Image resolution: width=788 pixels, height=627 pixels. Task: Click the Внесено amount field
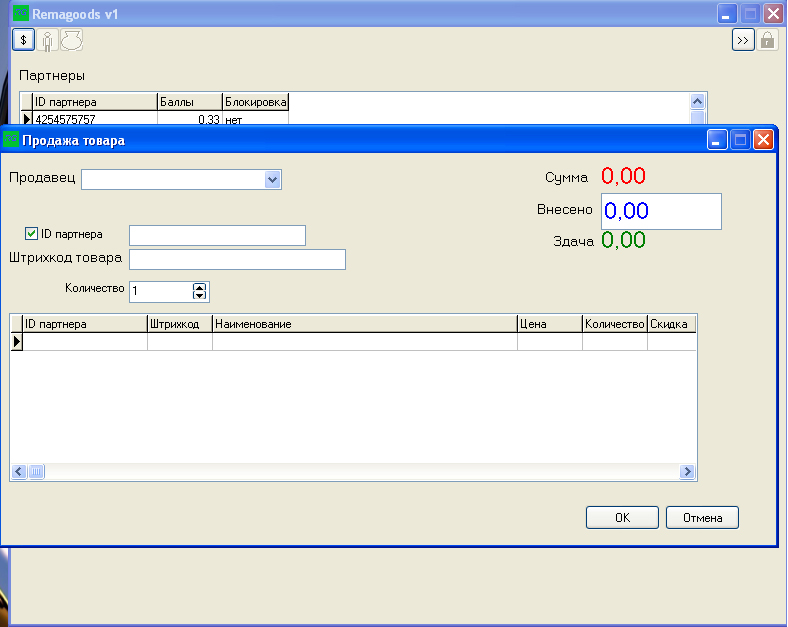[x=660, y=211]
